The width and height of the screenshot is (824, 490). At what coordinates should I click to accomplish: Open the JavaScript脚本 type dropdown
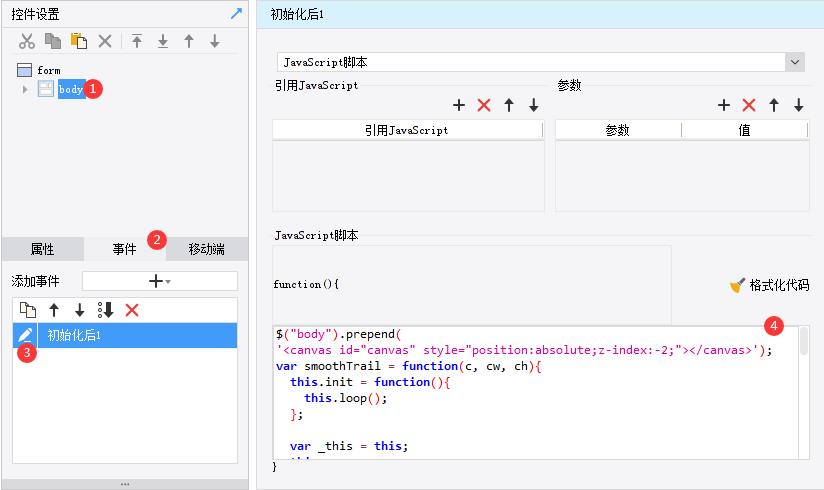(795, 62)
